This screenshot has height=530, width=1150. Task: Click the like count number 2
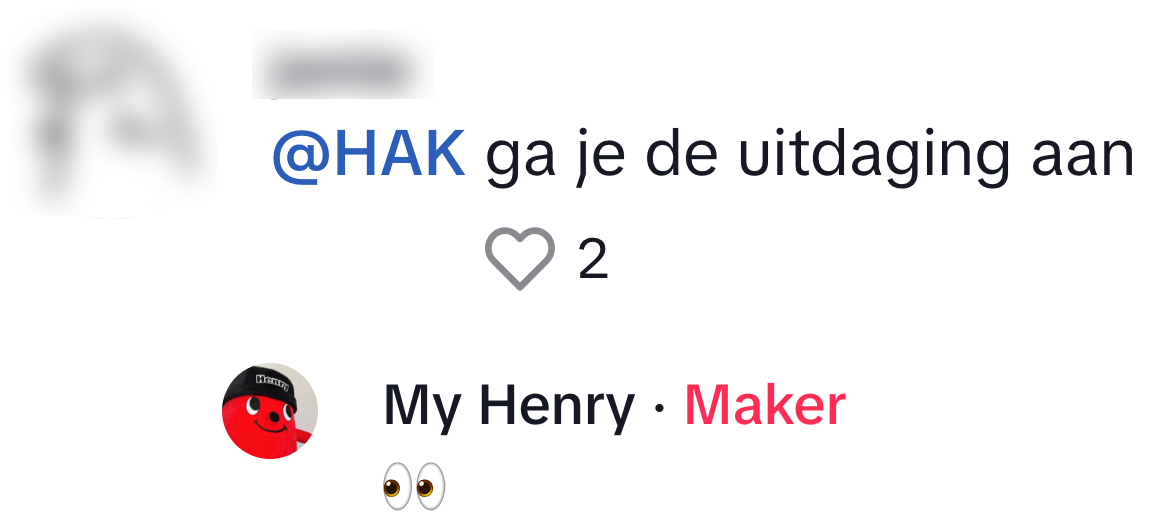click(x=593, y=259)
